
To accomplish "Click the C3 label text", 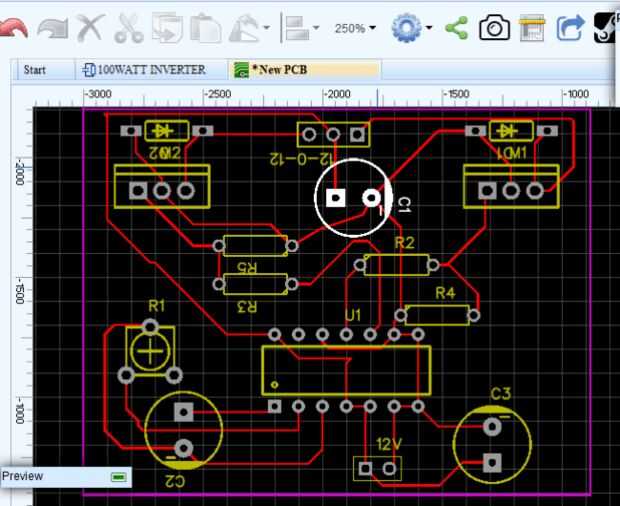I will [x=501, y=394].
